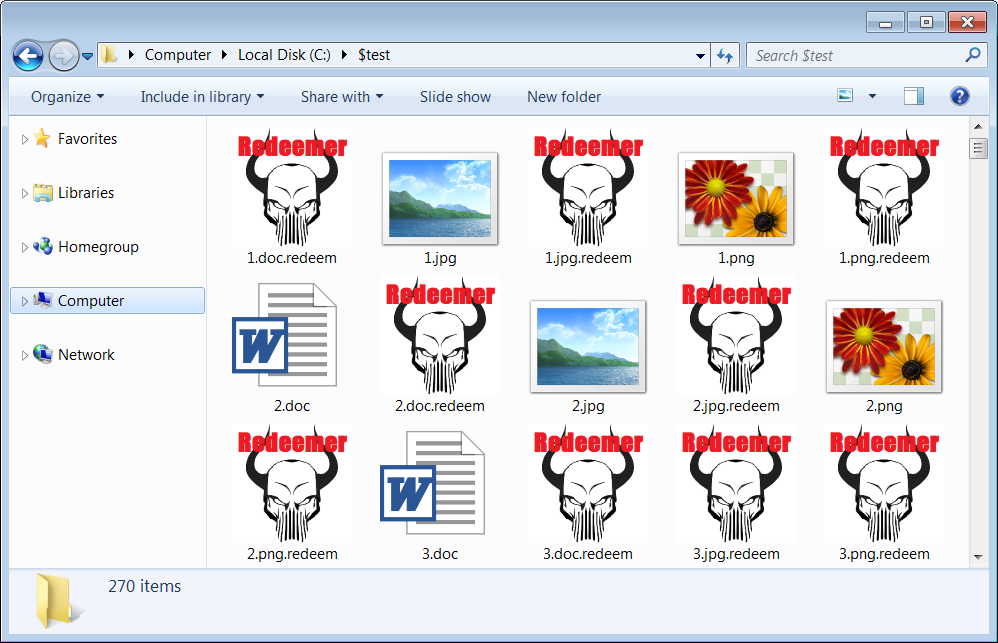This screenshot has height=643, width=998.
Task: Click the scrollbar up arrow
Action: [978, 125]
